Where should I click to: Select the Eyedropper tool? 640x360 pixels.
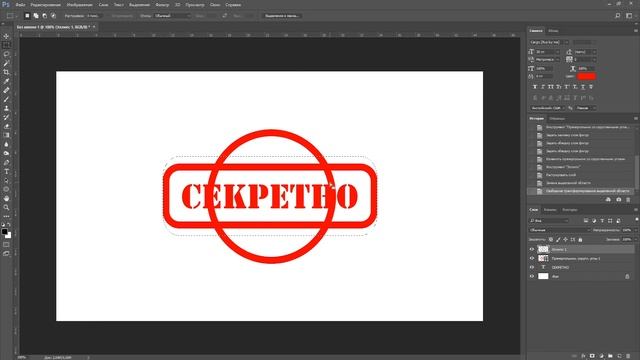point(6,81)
